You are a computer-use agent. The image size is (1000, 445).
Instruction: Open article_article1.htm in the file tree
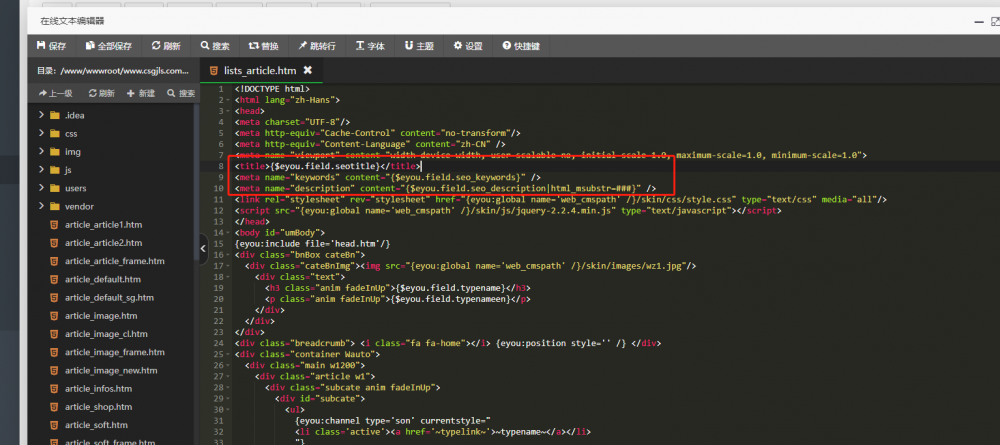click(103, 224)
